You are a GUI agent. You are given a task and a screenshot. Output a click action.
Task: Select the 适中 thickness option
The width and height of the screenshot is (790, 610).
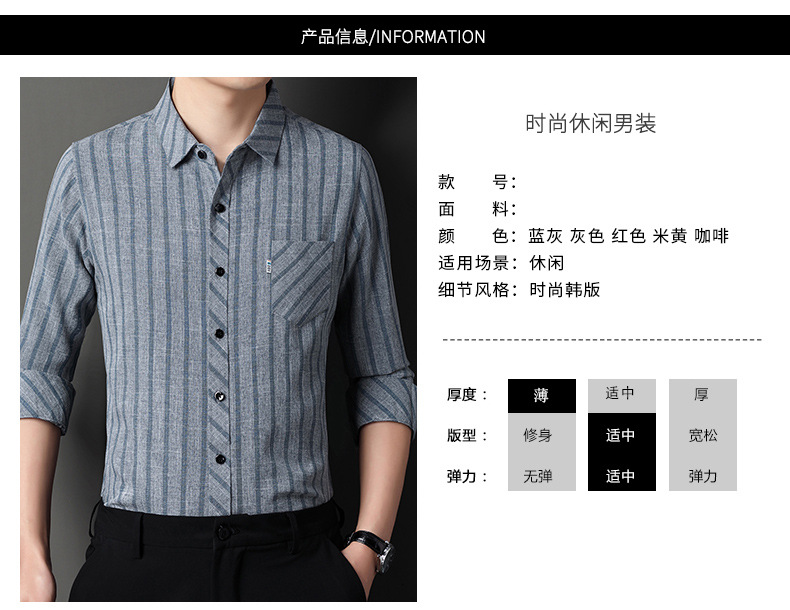622,396
